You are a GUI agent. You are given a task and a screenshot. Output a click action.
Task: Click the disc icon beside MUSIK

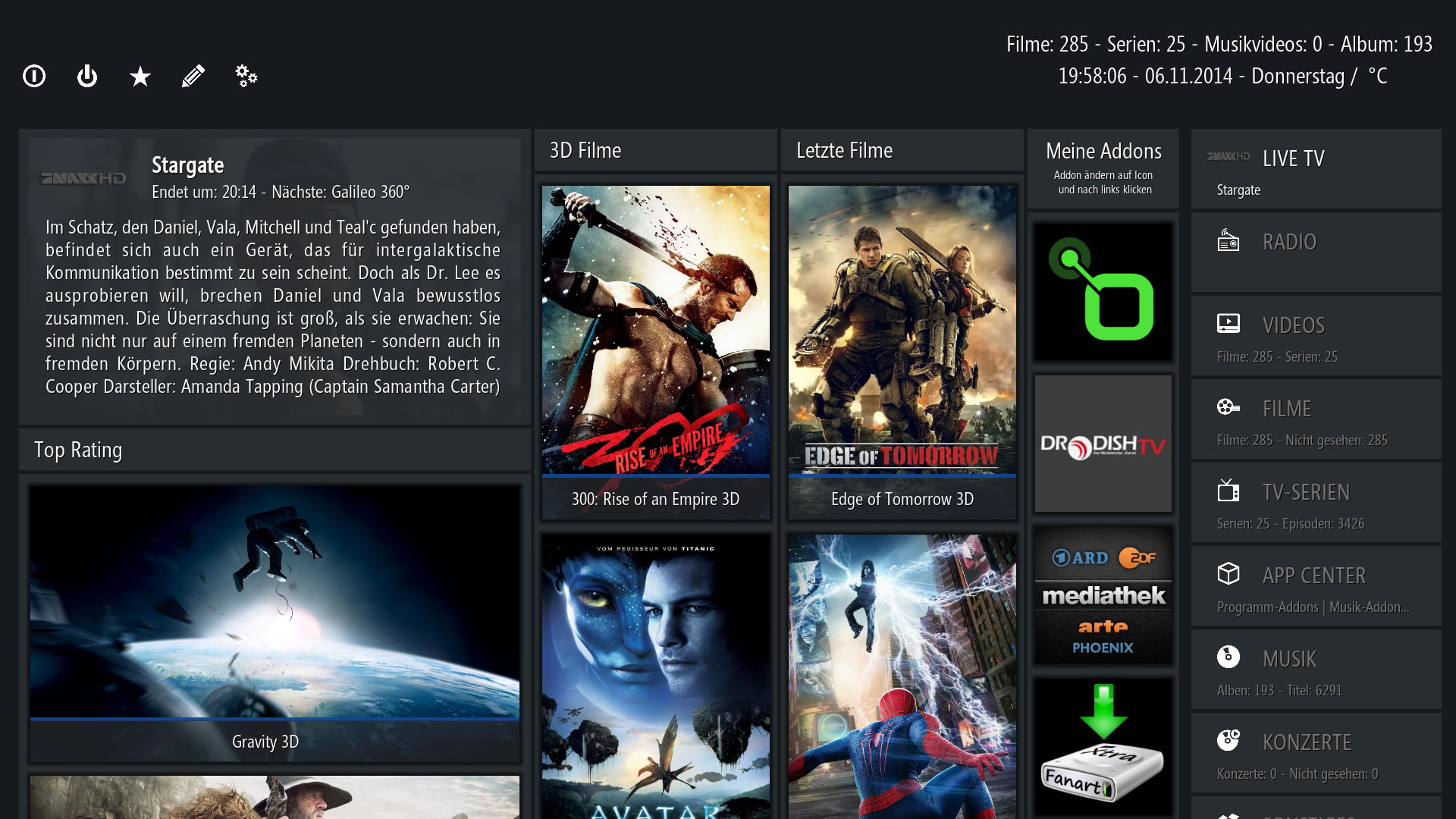(1228, 657)
